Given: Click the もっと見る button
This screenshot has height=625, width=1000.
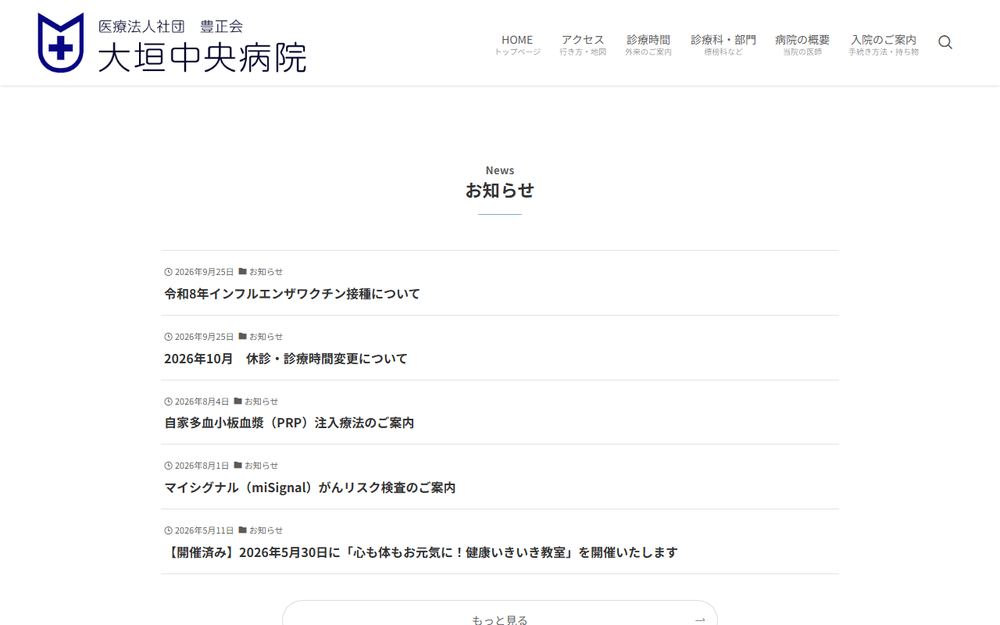Looking at the screenshot, I should point(499,613).
